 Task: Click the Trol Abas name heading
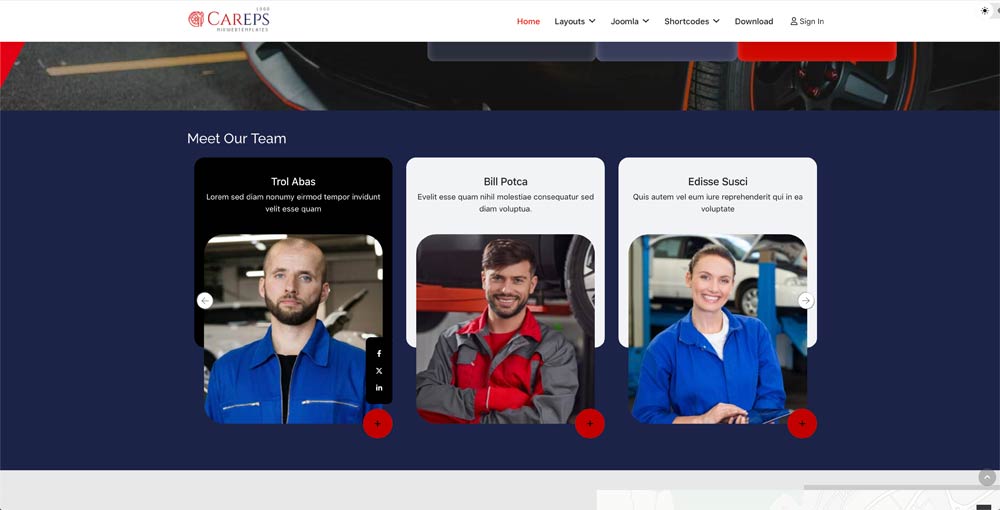point(293,182)
